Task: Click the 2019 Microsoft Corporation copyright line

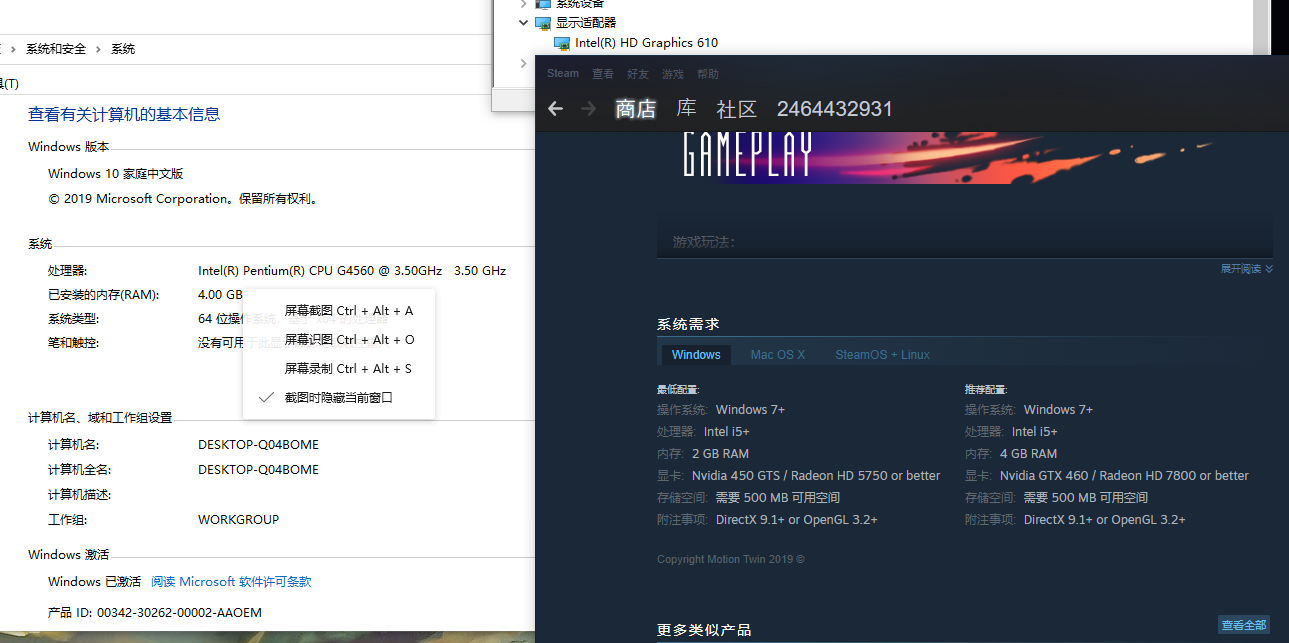Action: pyautogui.click(x=184, y=199)
